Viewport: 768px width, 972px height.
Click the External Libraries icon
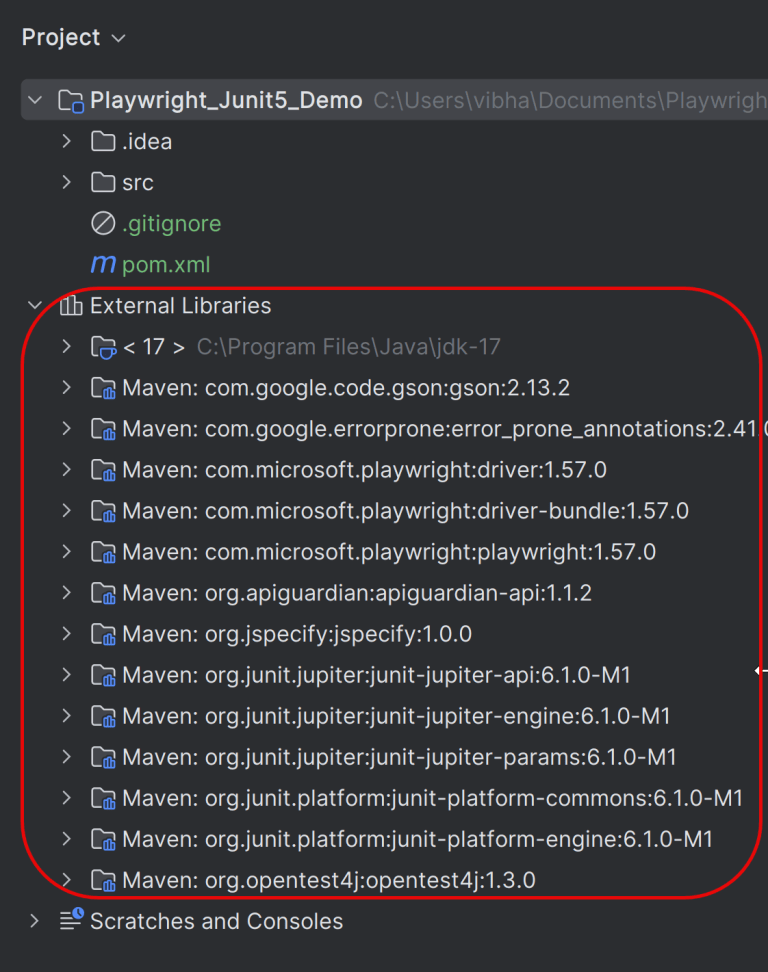(71, 305)
